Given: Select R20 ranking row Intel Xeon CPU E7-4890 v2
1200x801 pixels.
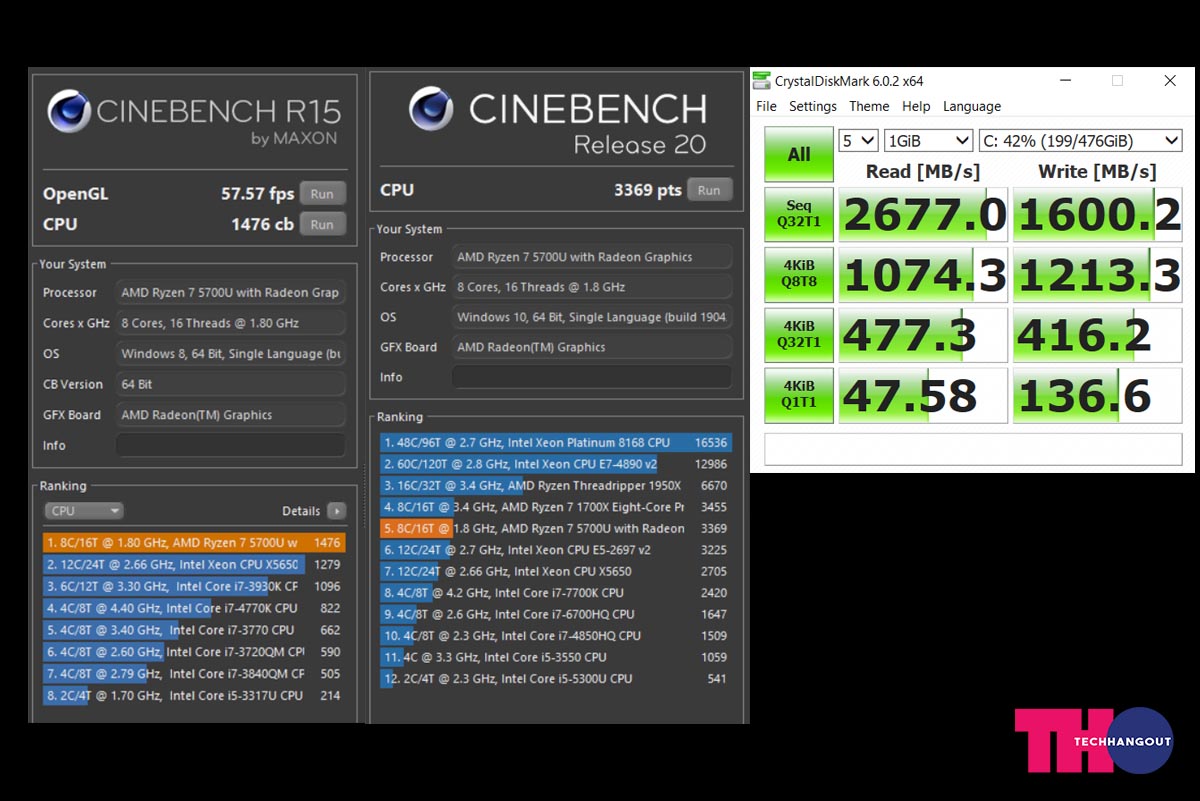Looking at the screenshot, I should click(555, 464).
